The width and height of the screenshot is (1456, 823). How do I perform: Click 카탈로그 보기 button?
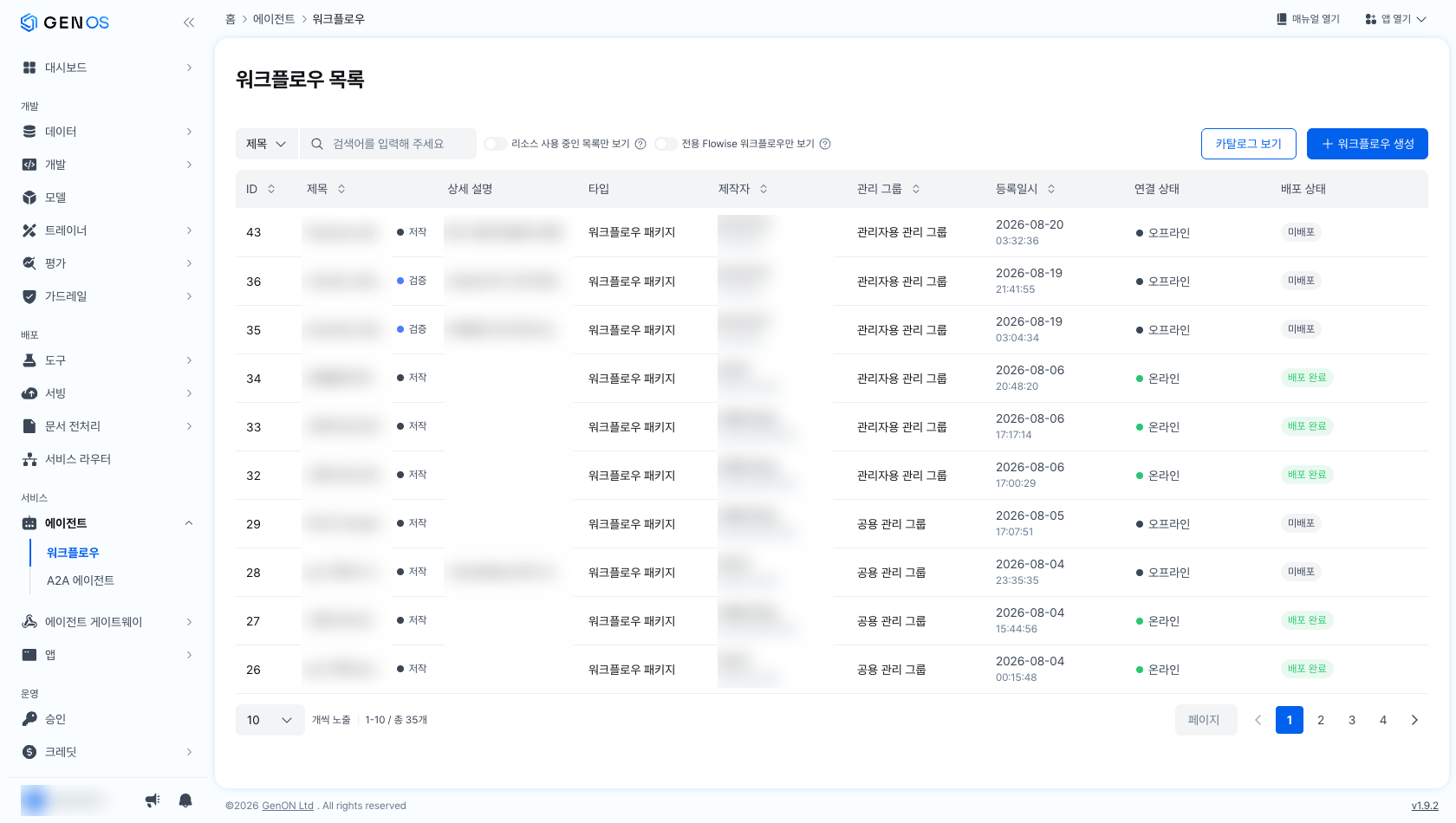click(1248, 144)
